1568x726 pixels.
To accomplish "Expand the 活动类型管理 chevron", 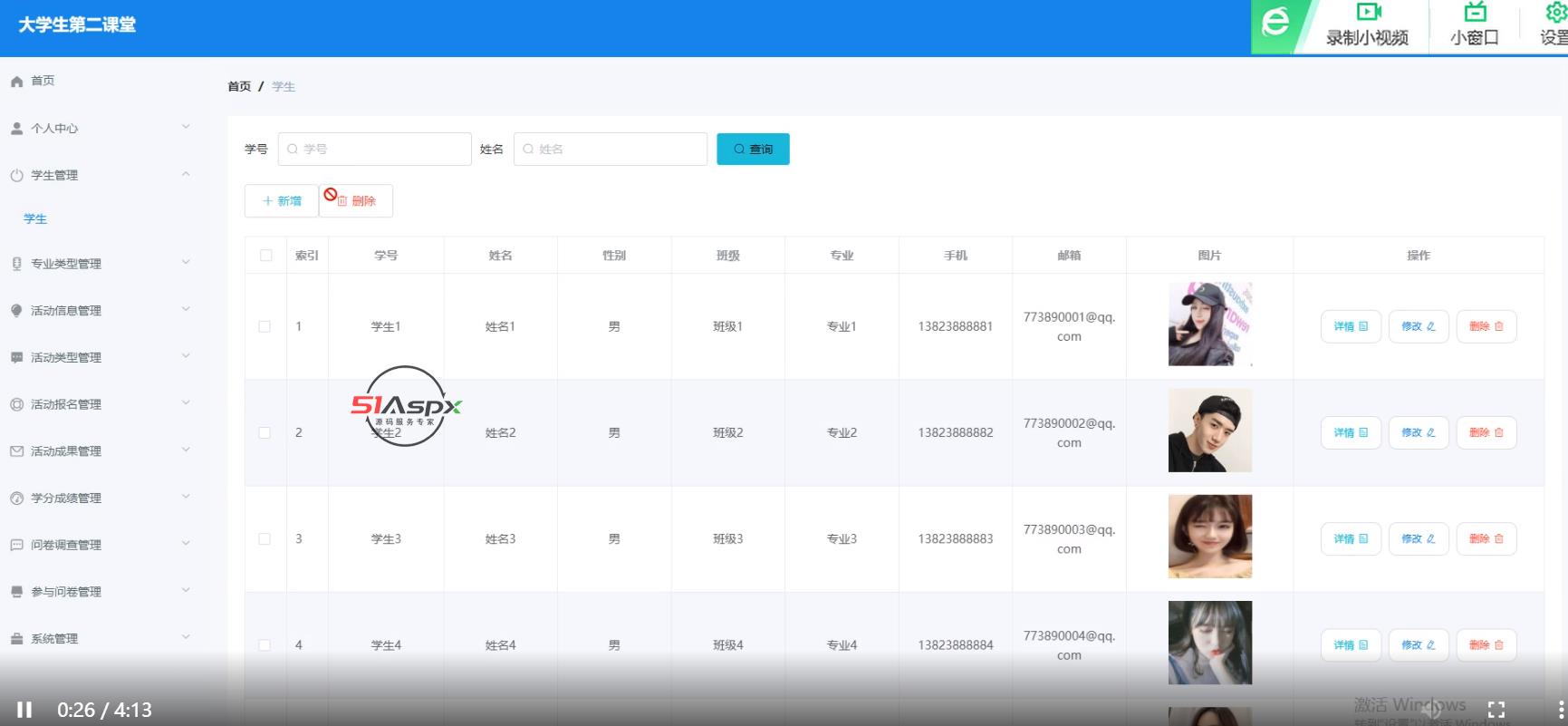I will pos(186,356).
